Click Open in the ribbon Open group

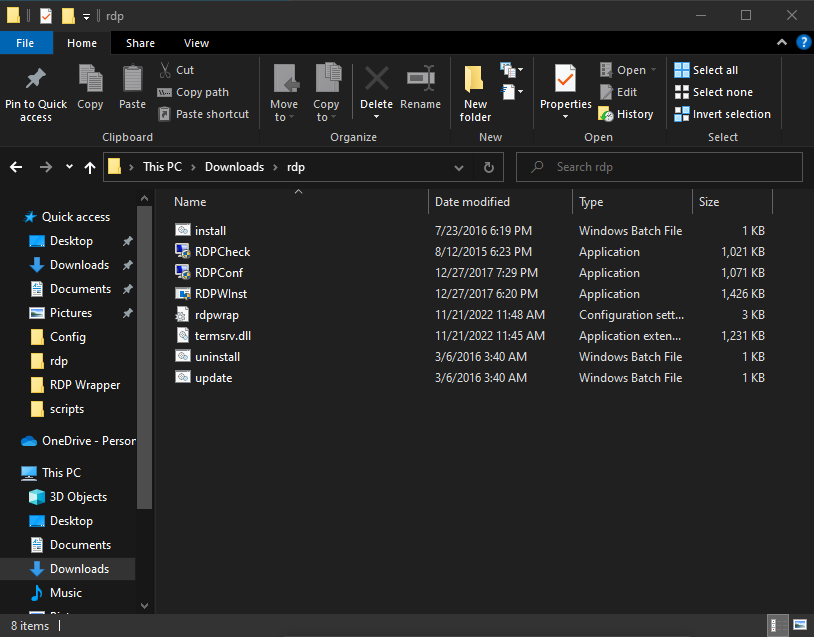tap(628, 70)
